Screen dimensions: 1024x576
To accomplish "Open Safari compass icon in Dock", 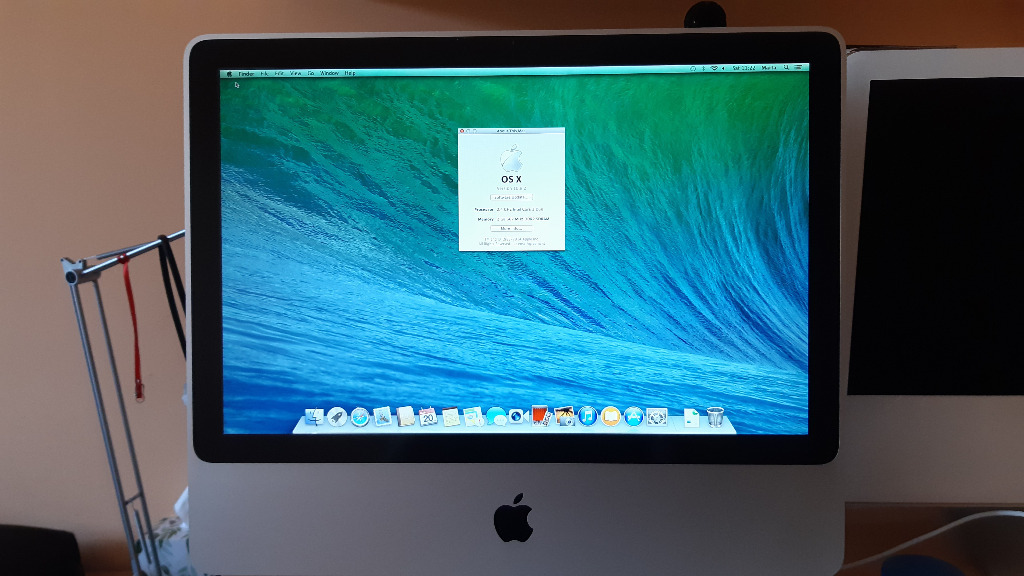I will [x=360, y=416].
